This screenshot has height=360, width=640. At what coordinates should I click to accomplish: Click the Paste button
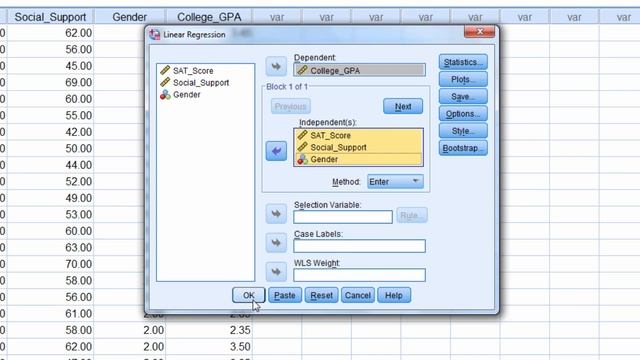click(284, 295)
